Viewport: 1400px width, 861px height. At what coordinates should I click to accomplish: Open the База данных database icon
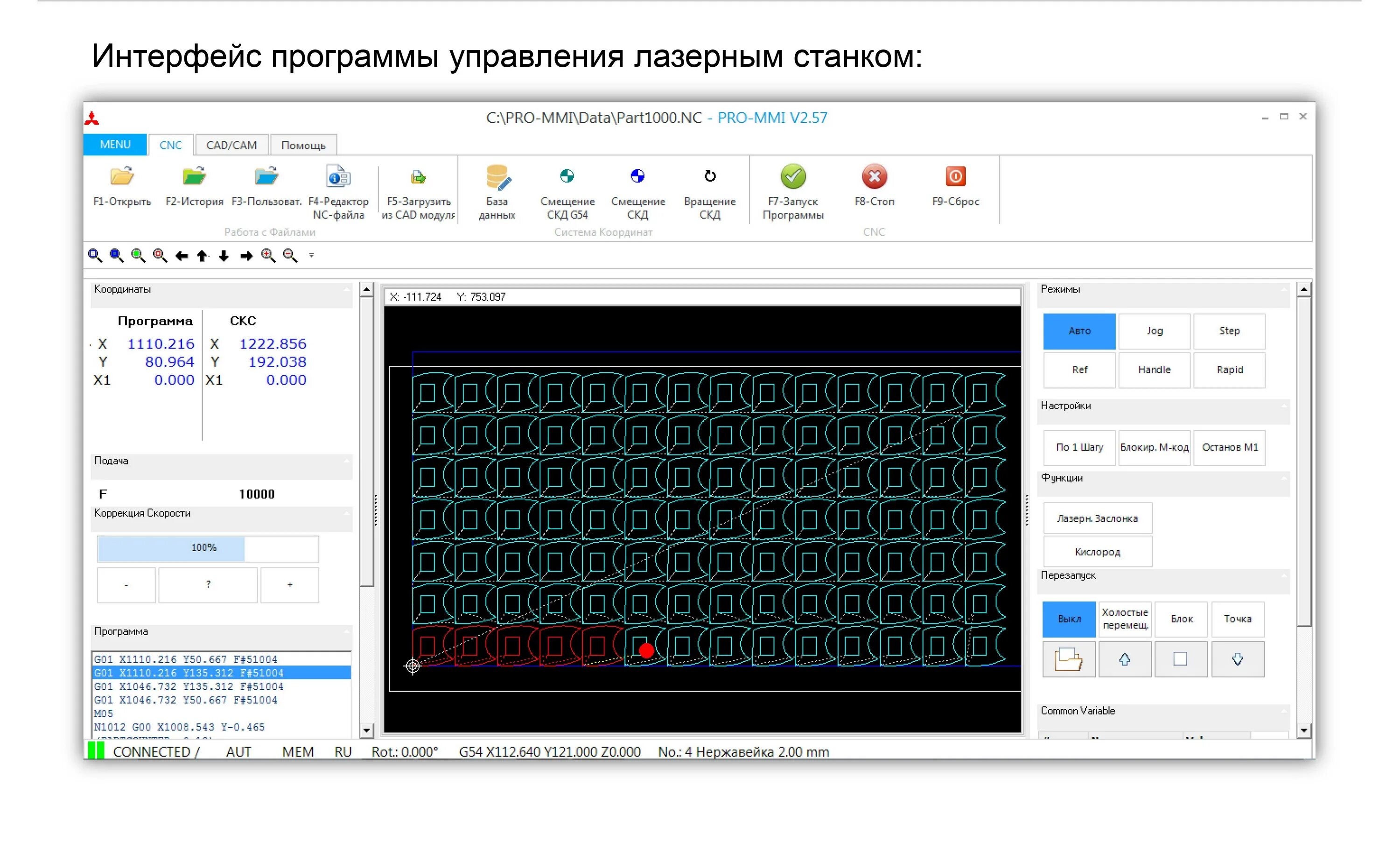(x=497, y=177)
